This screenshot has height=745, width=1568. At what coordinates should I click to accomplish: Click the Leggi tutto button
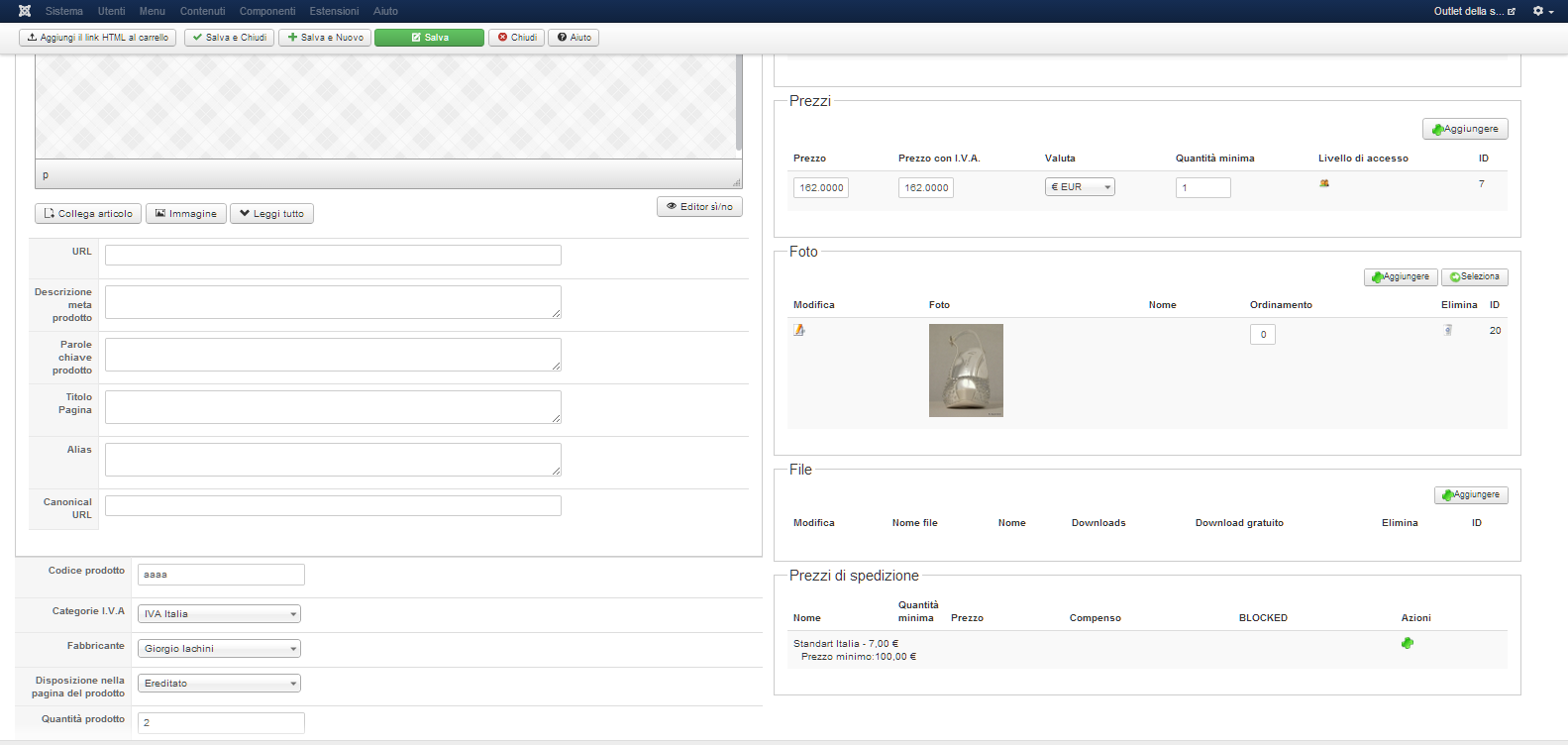(x=271, y=214)
